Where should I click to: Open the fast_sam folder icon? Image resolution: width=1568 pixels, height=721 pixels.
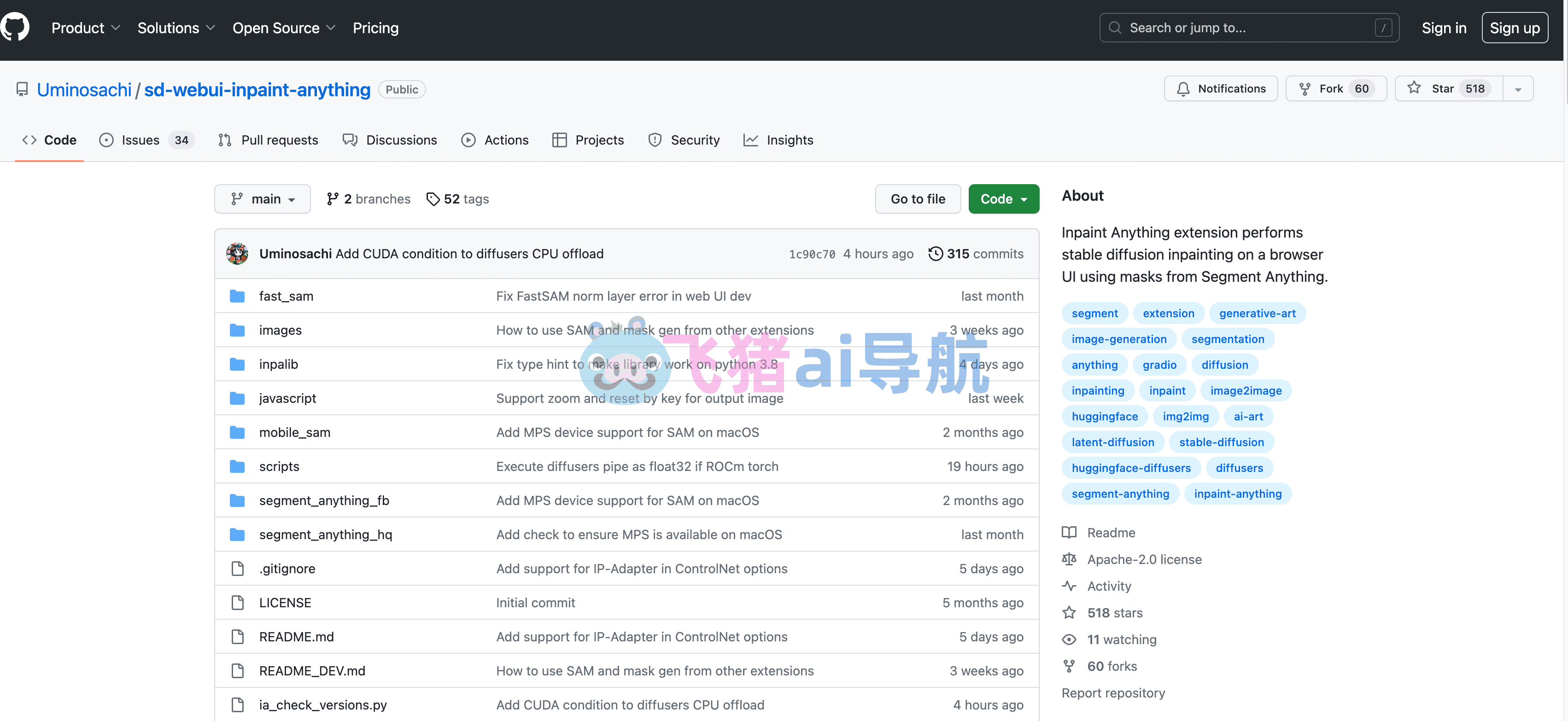point(237,297)
